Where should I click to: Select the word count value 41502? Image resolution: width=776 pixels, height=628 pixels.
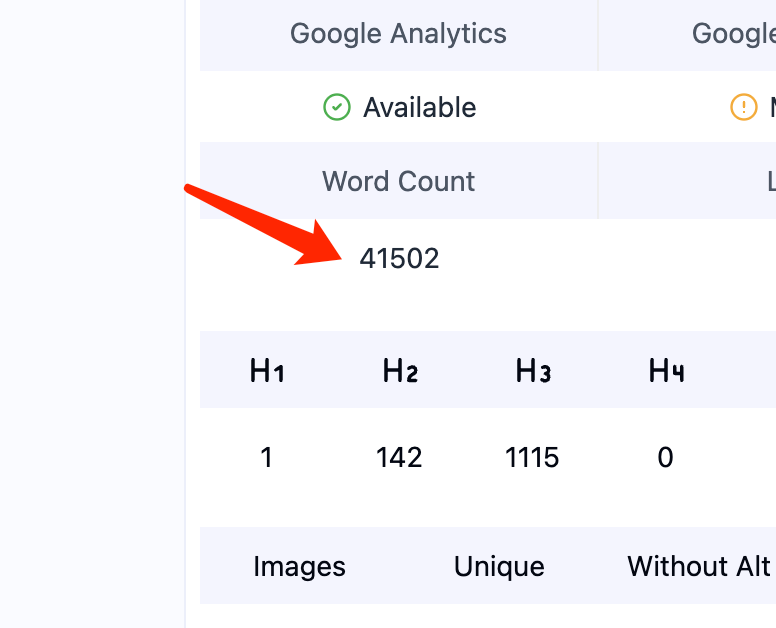[399, 258]
